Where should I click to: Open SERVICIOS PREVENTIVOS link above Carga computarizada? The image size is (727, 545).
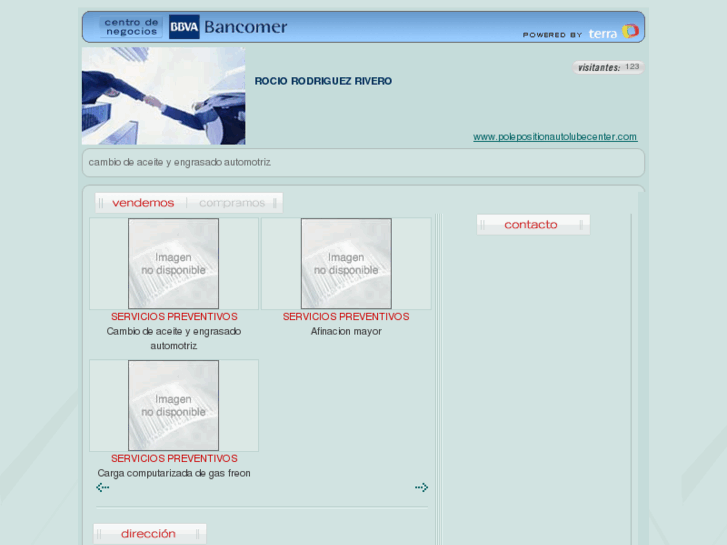[x=174, y=459]
